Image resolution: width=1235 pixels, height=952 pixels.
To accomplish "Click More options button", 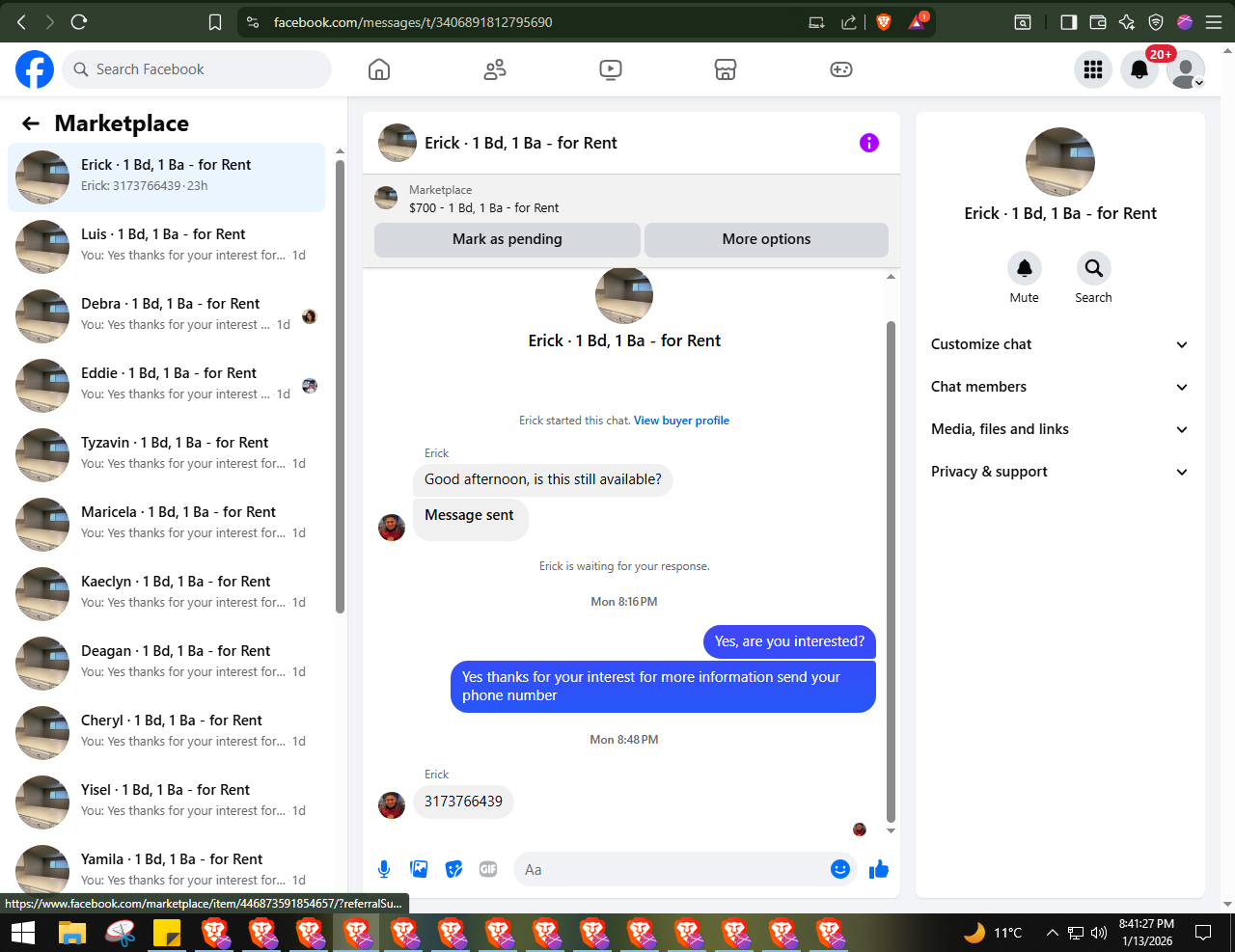I will pos(766,240).
